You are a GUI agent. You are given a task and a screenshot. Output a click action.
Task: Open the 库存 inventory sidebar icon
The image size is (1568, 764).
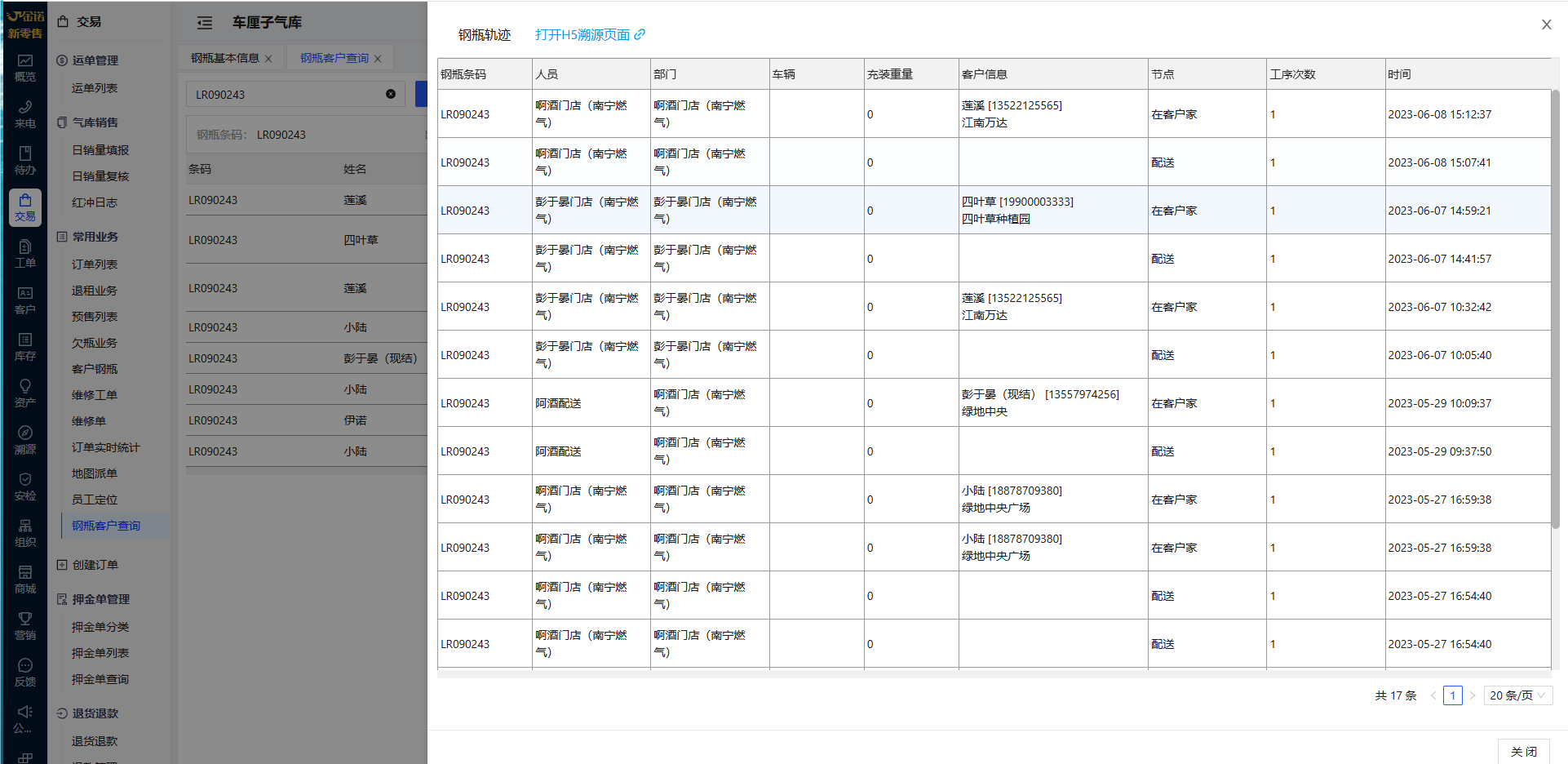[25, 347]
